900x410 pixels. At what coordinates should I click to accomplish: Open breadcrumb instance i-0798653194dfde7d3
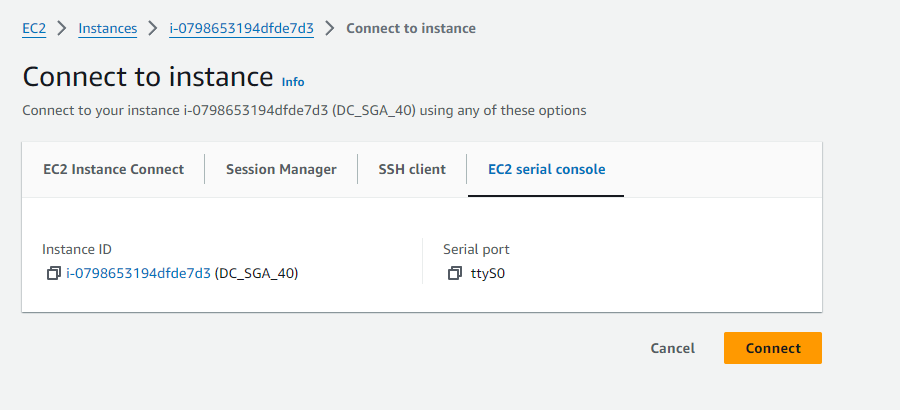[x=242, y=28]
